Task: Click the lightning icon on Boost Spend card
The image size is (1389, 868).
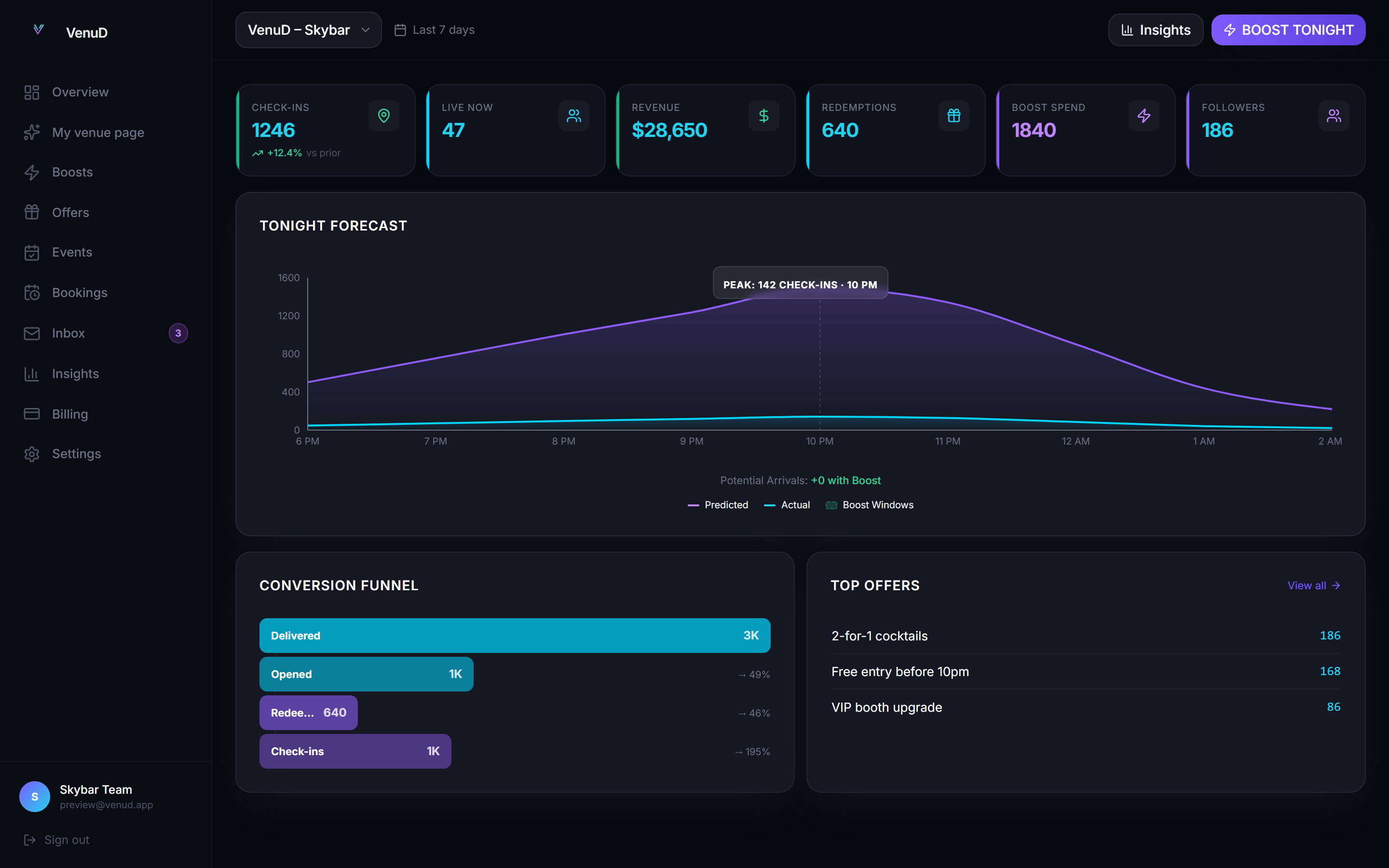Action: (1144, 115)
